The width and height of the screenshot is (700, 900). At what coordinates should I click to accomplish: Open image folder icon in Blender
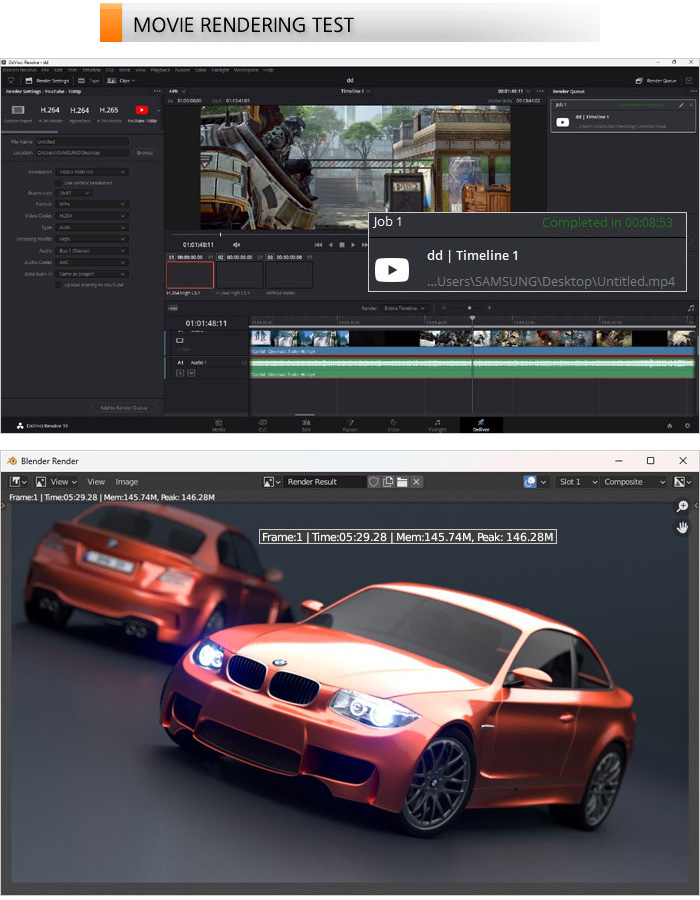coord(402,482)
